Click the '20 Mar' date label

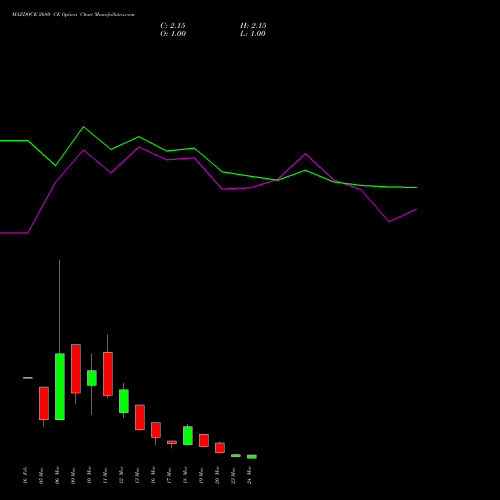point(217,475)
